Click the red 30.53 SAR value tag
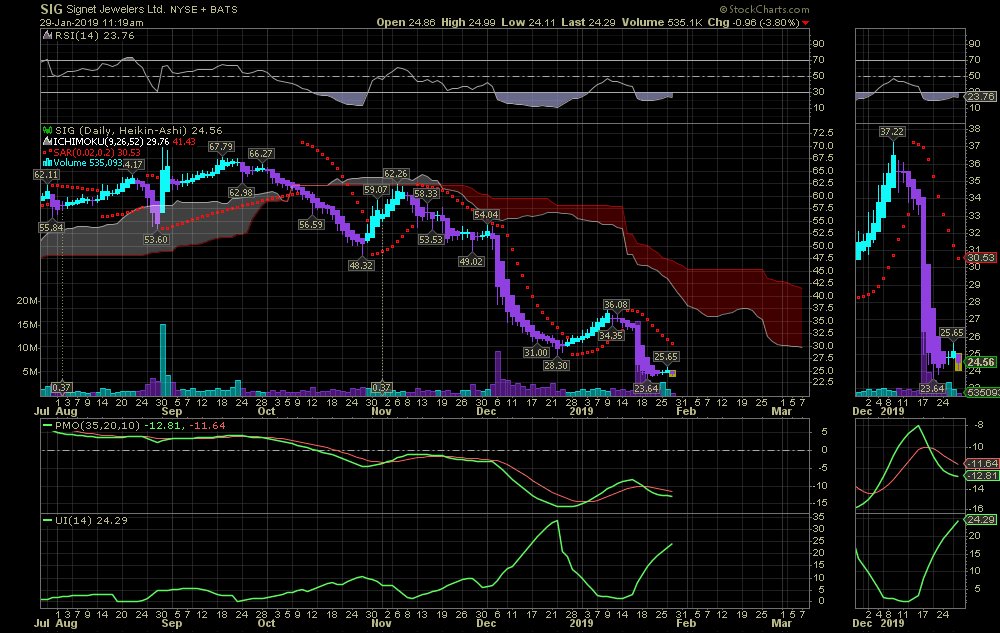Image resolution: width=1000 pixels, height=633 pixels. coord(981,258)
